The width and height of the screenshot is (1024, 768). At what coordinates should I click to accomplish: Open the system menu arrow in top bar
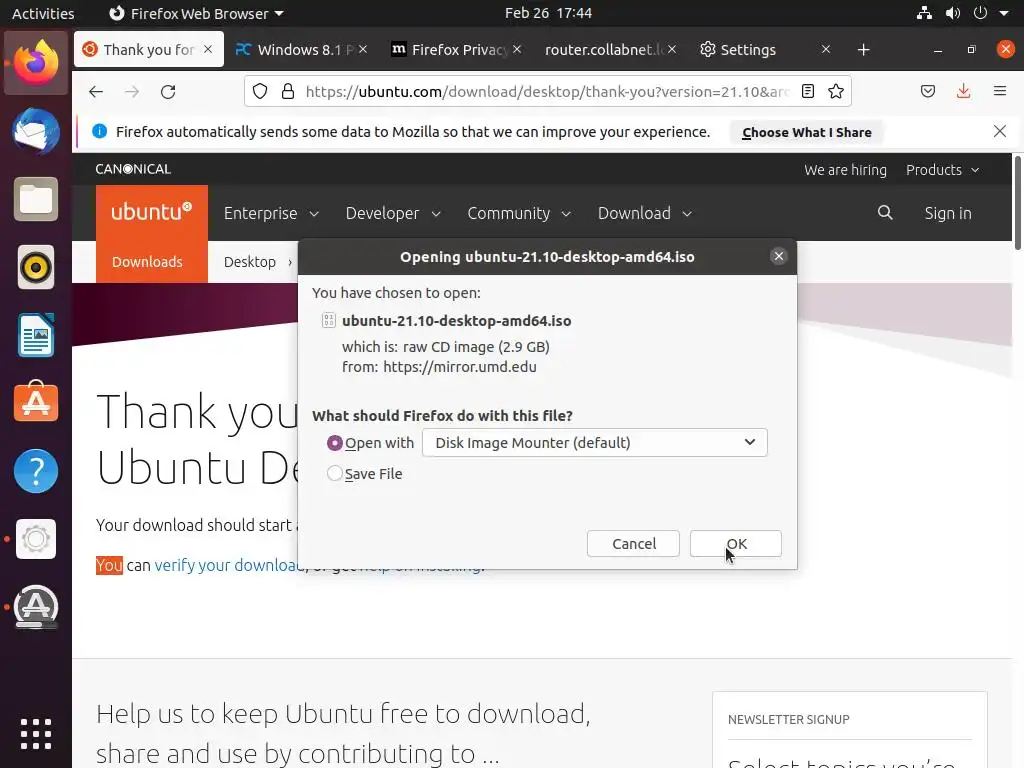click(x=1004, y=13)
